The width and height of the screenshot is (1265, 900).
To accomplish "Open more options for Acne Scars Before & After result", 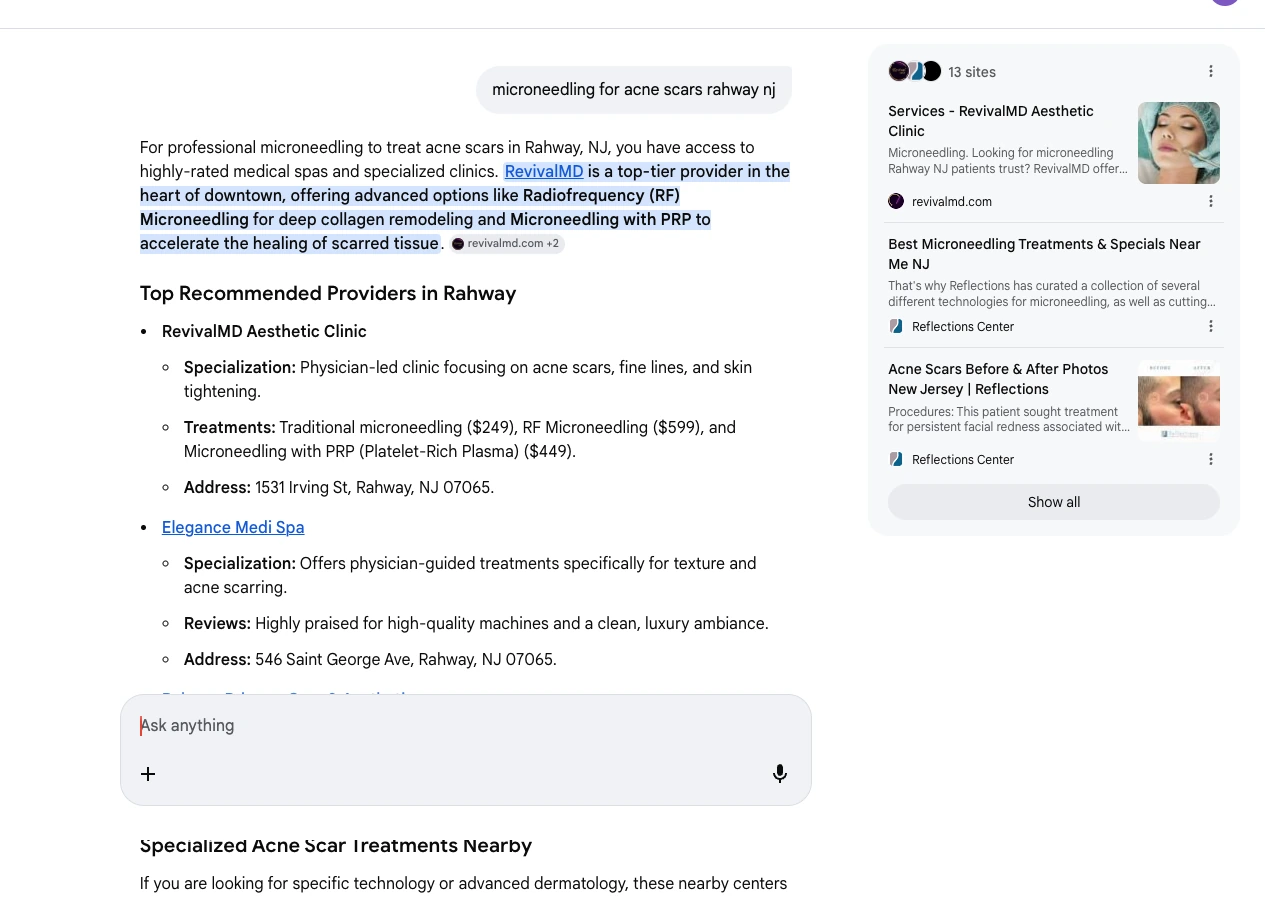I will coord(1211,459).
